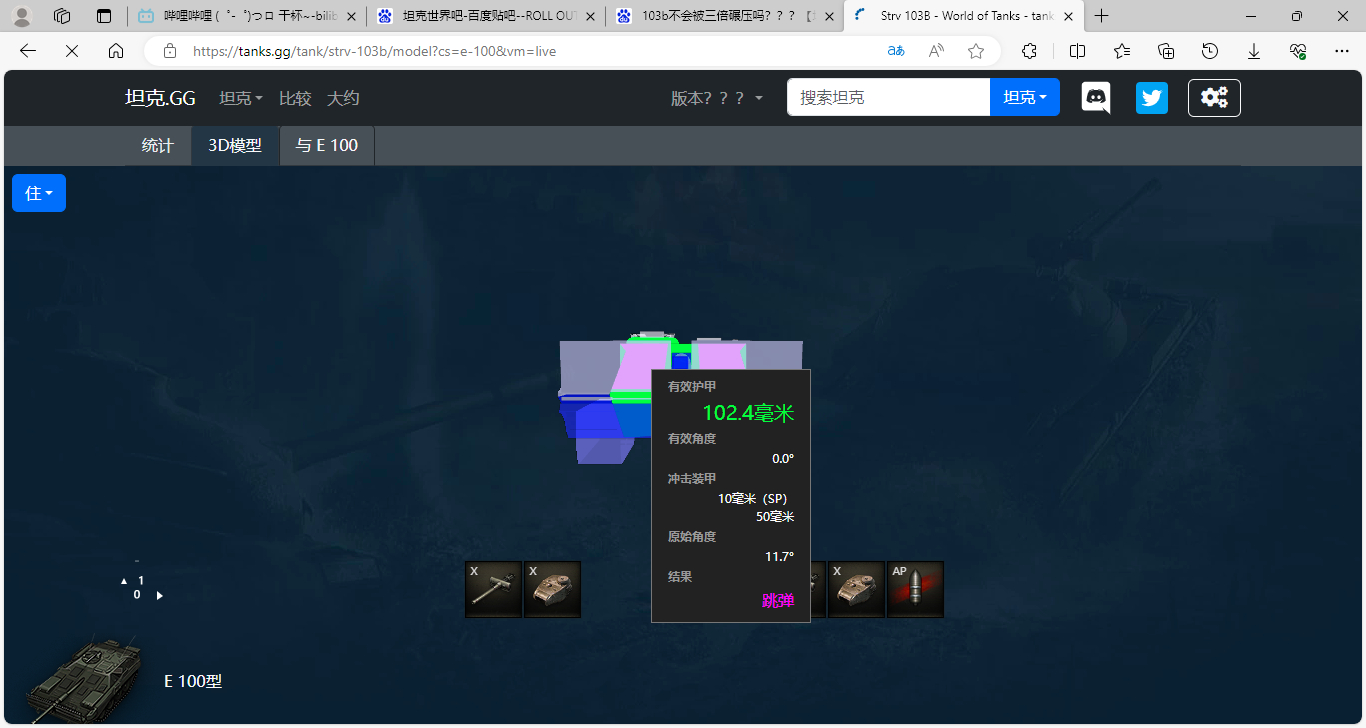The image size is (1366, 728).
Task: Open the 大约 about link
Action: [x=343, y=98]
